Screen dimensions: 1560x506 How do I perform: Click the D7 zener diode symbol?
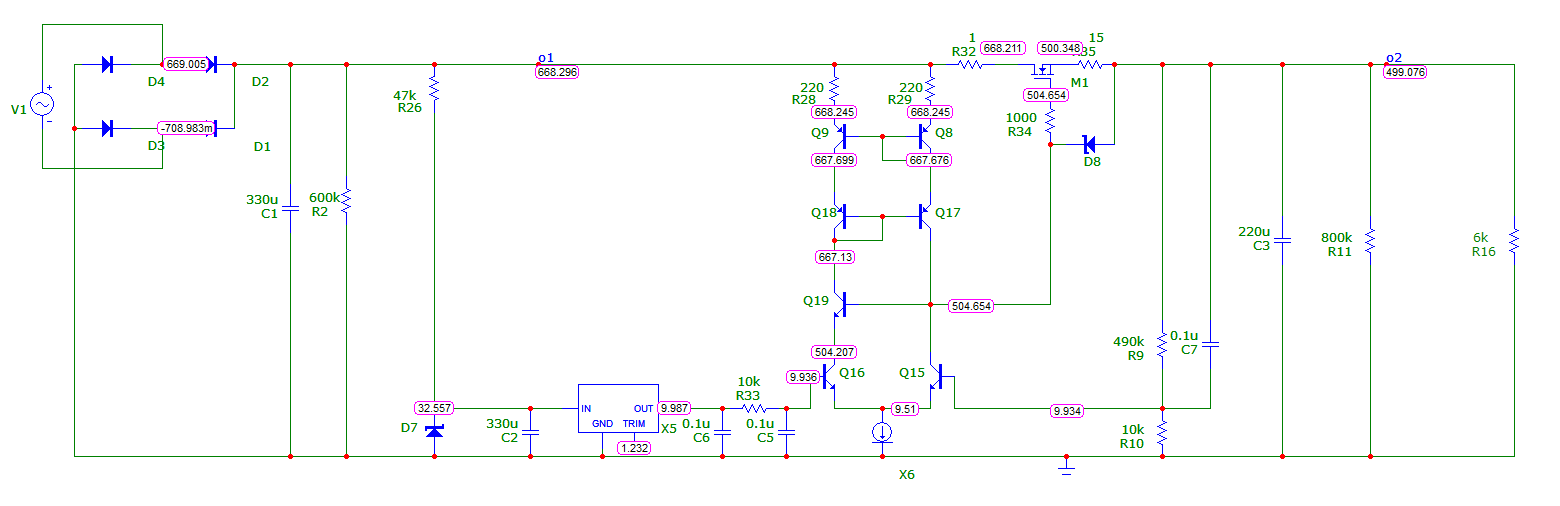coord(434,430)
